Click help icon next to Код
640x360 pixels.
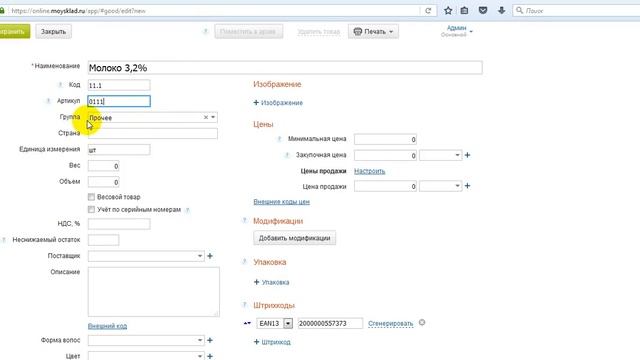coord(60,85)
